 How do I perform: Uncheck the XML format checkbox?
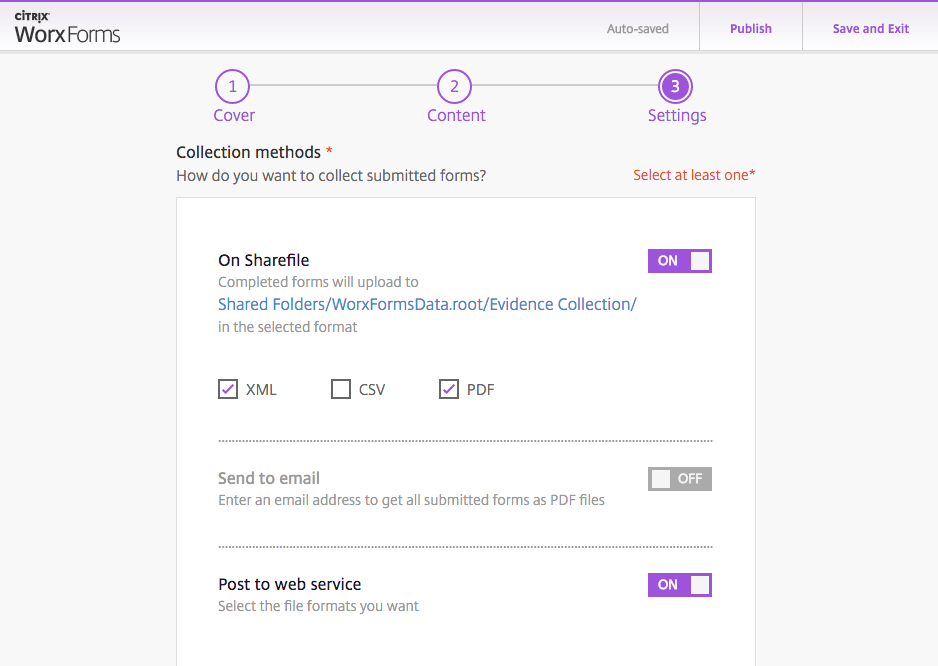pyautogui.click(x=228, y=389)
